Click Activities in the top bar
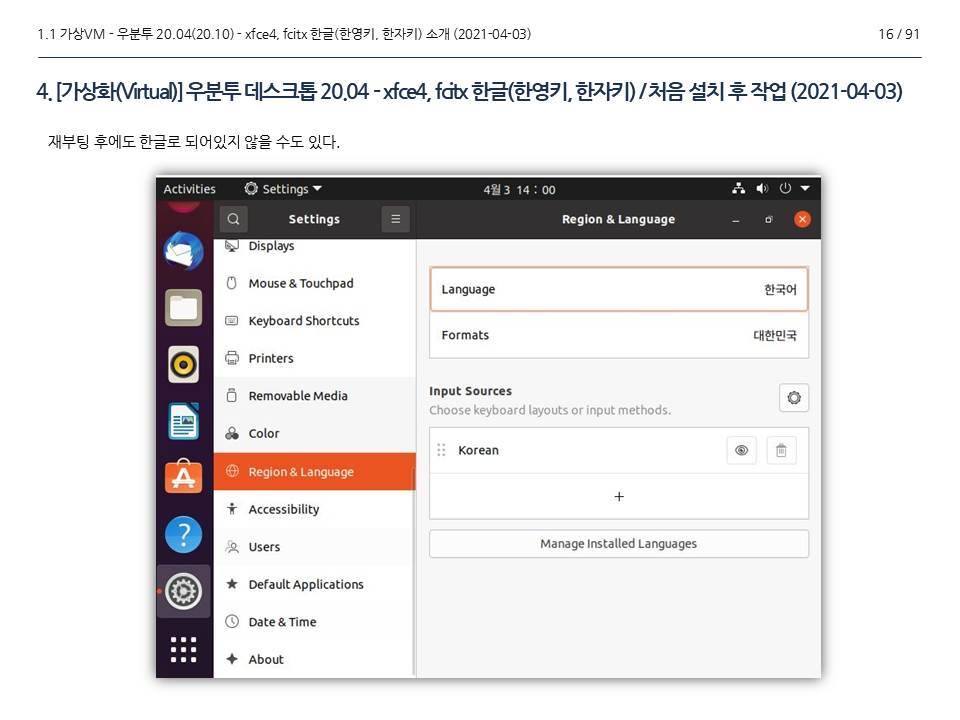Image resolution: width=960 pixels, height=720 pixels. [x=190, y=189]
